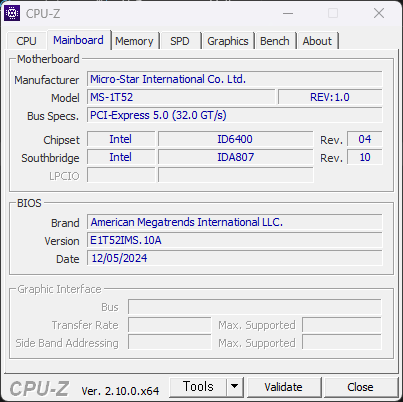This screenshot has height=402, width=403.
Task: Click the empty Side Band Addressing field
Action: click(x=170, y=343)
